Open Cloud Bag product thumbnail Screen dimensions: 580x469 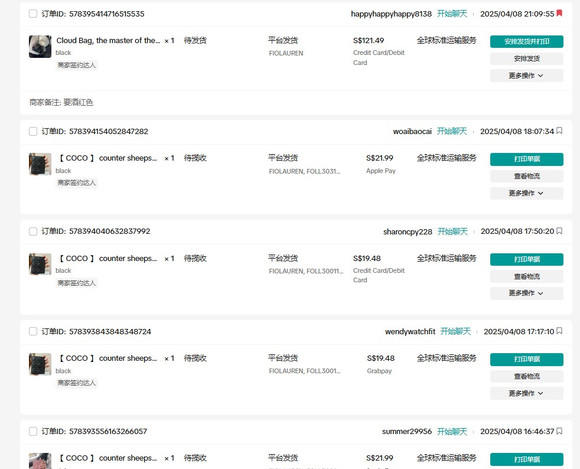40,47
